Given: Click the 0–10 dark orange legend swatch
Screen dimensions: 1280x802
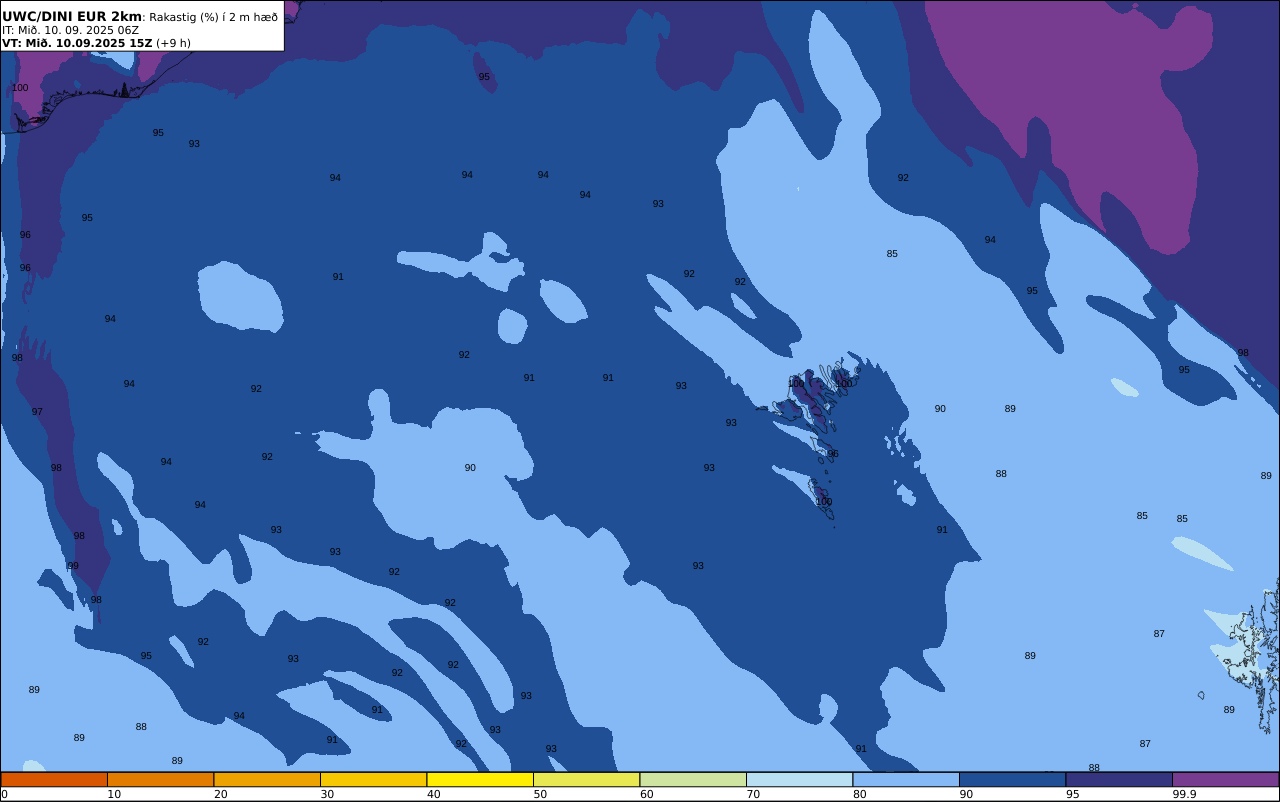Looking at the screenshot, I should (54, 779).
